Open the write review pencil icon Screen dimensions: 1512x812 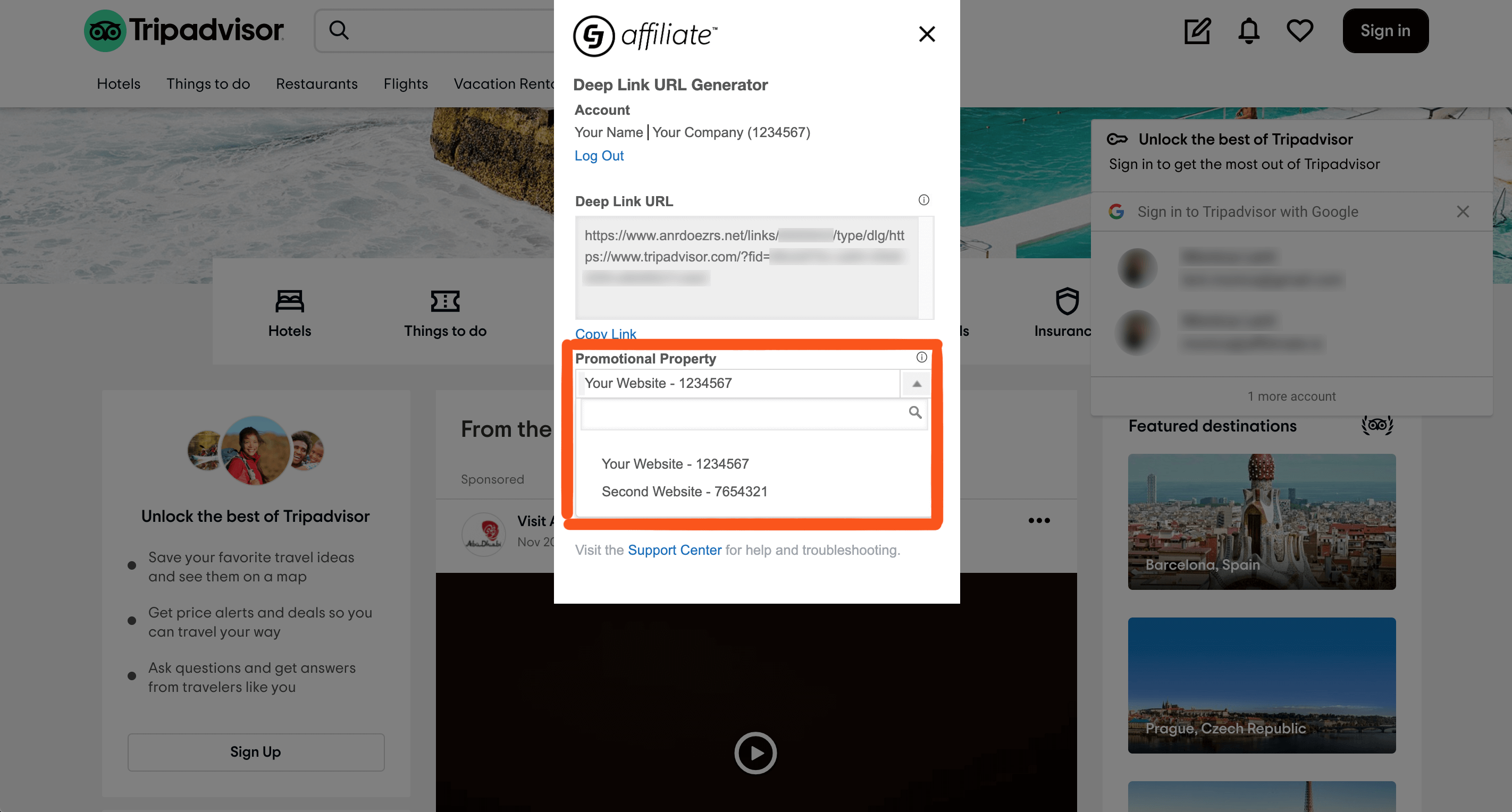click(x=1197, y=30)
